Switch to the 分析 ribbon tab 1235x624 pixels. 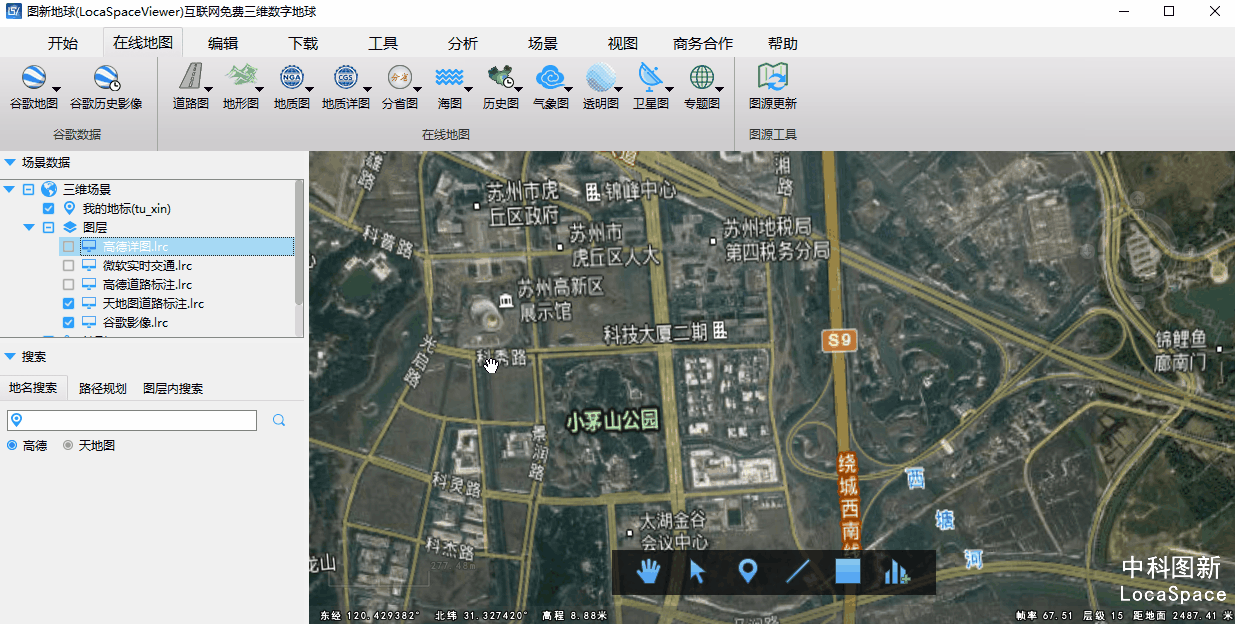(459, 43)
